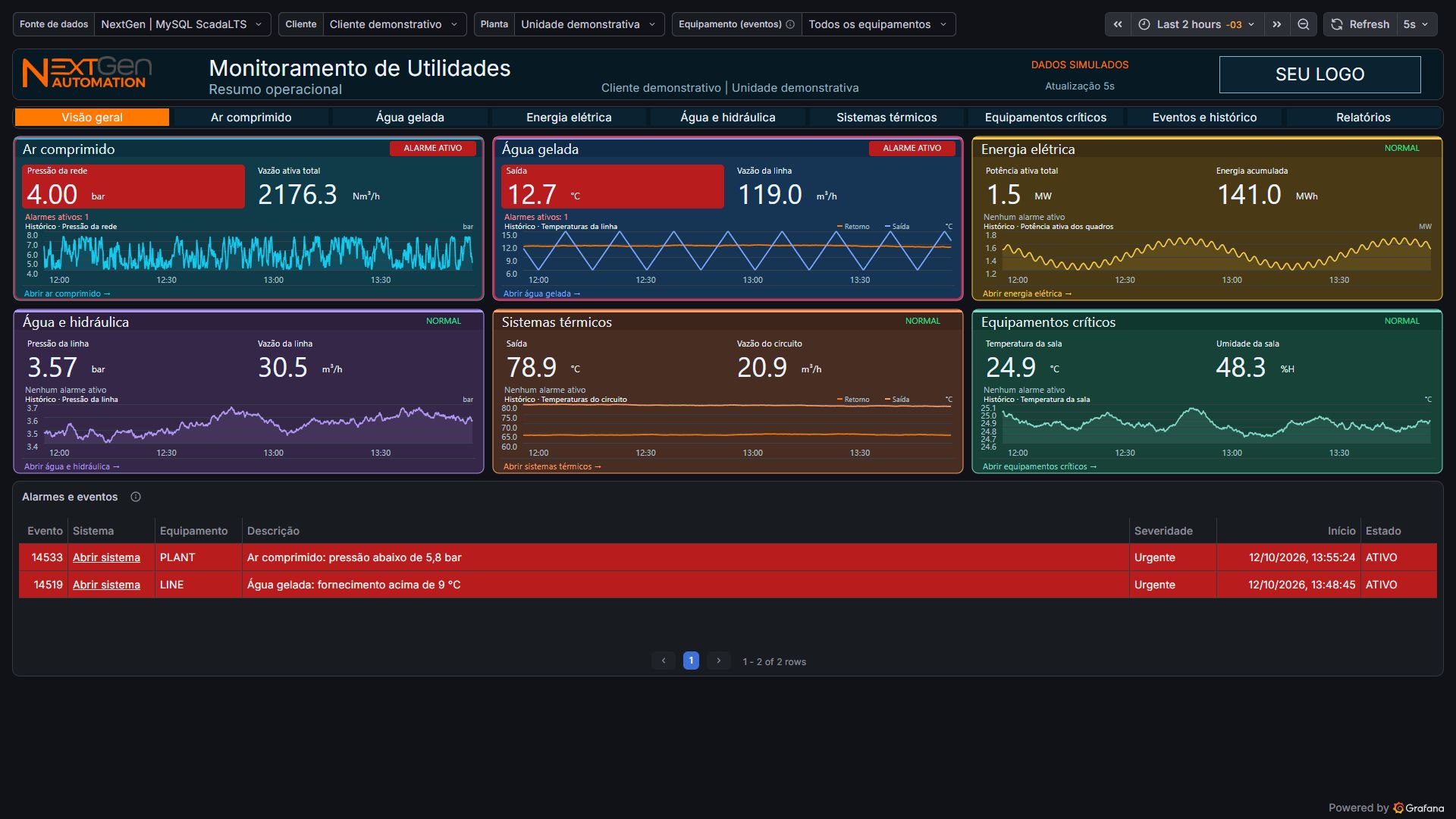
Task: Open the Todos os equipamentos dropdown
Action: [x=878, y=24]
